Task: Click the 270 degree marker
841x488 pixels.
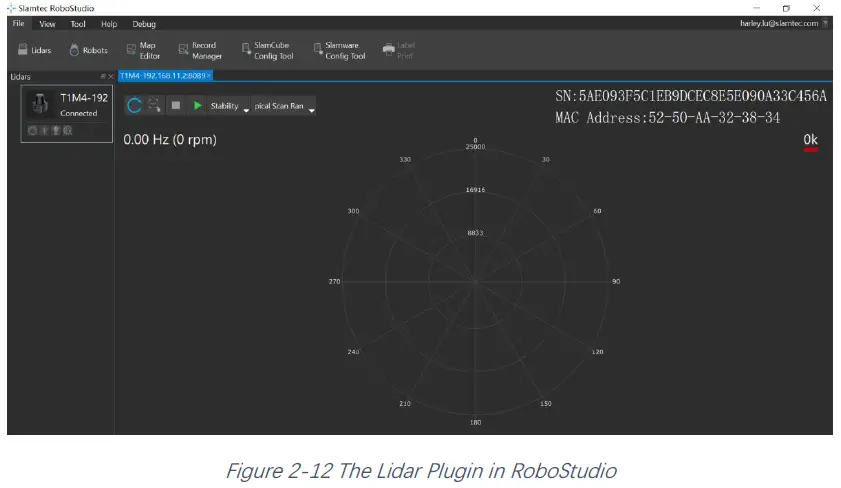Action: (x=334, y=282)
